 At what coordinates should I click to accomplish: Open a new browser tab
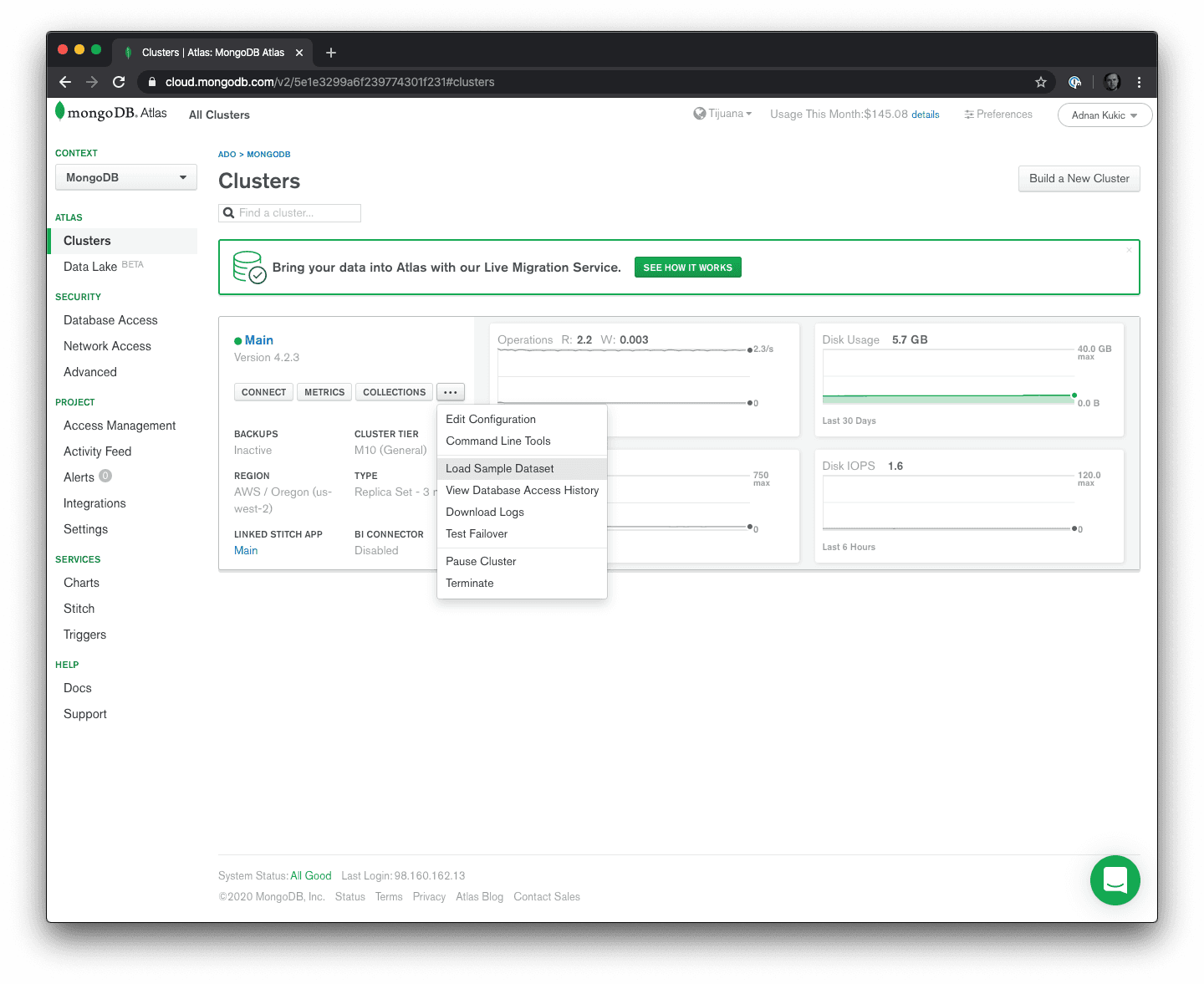(331, 53)
